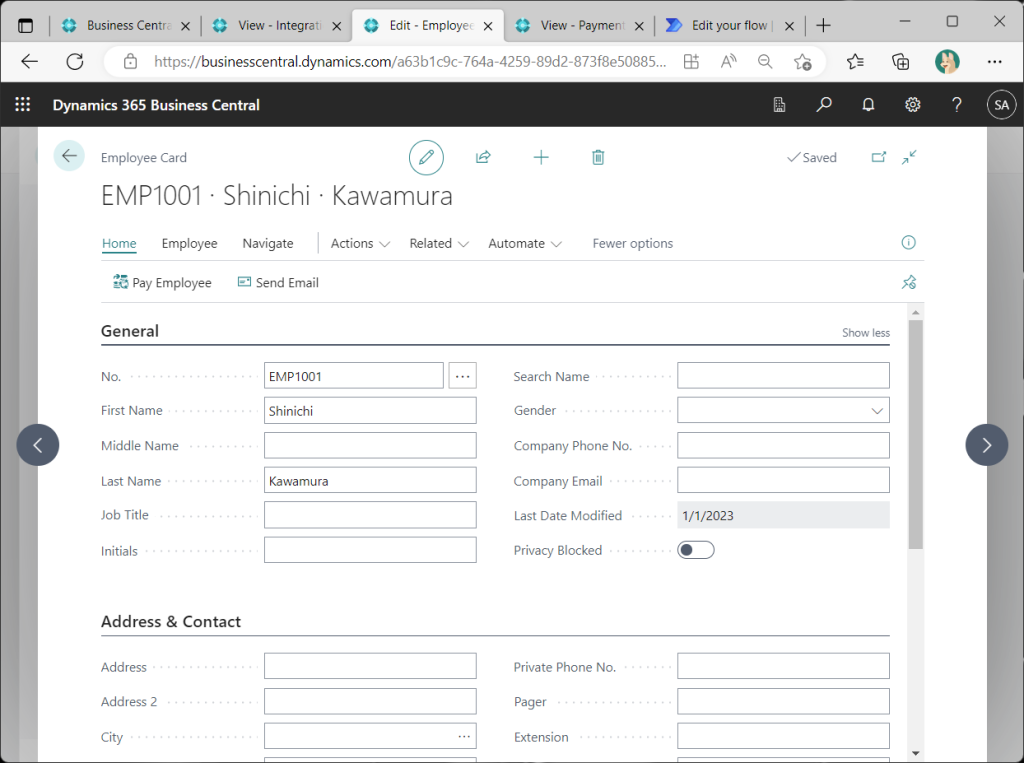The image size is (1024, 763).
Task: Open the City lookup ellipsis
Action: pyautogui.click(x=464, y=736)
